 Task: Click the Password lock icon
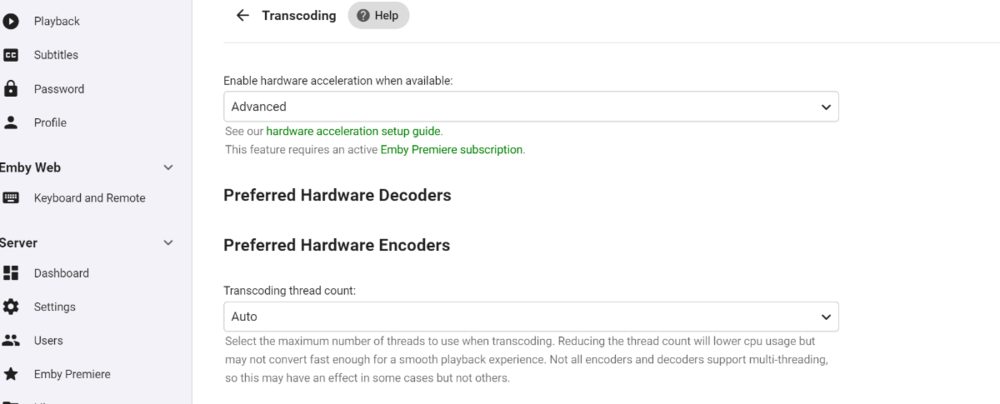tap(11, 89)
